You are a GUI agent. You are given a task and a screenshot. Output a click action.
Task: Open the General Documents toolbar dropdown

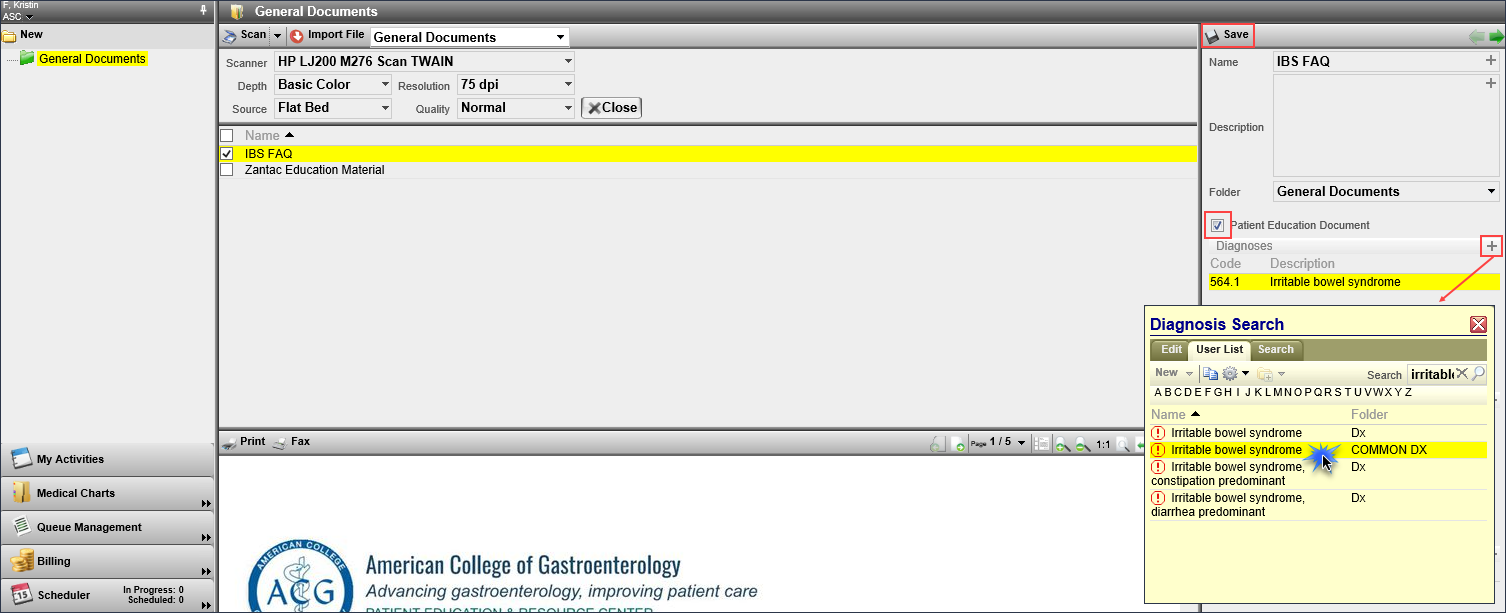pyautogui.click(x=469, y=37)
